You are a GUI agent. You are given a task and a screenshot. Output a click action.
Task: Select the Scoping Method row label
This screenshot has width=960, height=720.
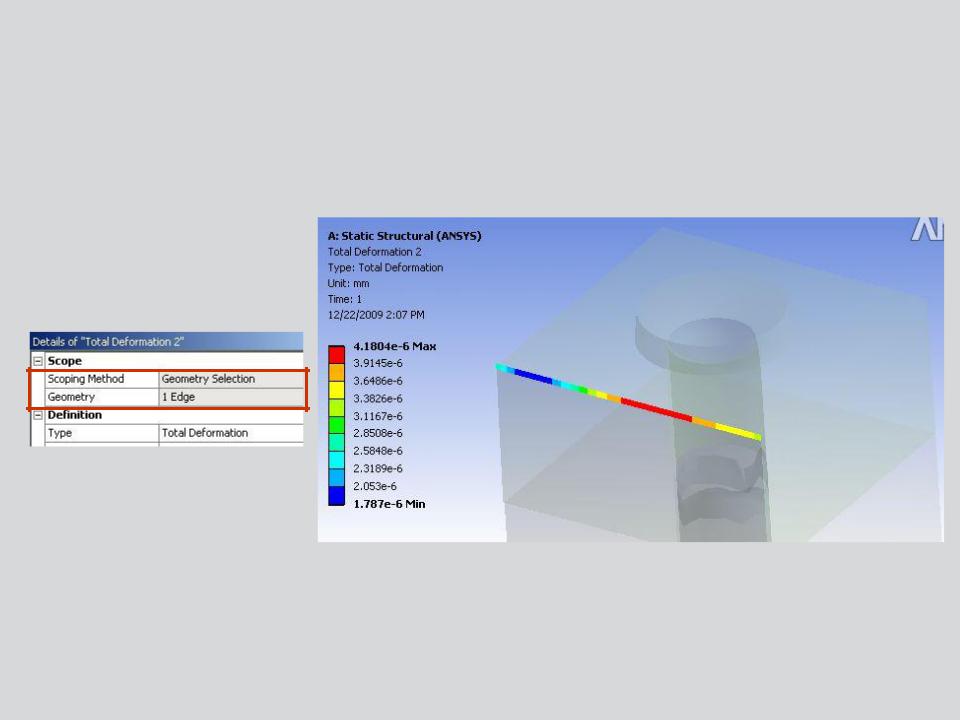coord(86,379)
